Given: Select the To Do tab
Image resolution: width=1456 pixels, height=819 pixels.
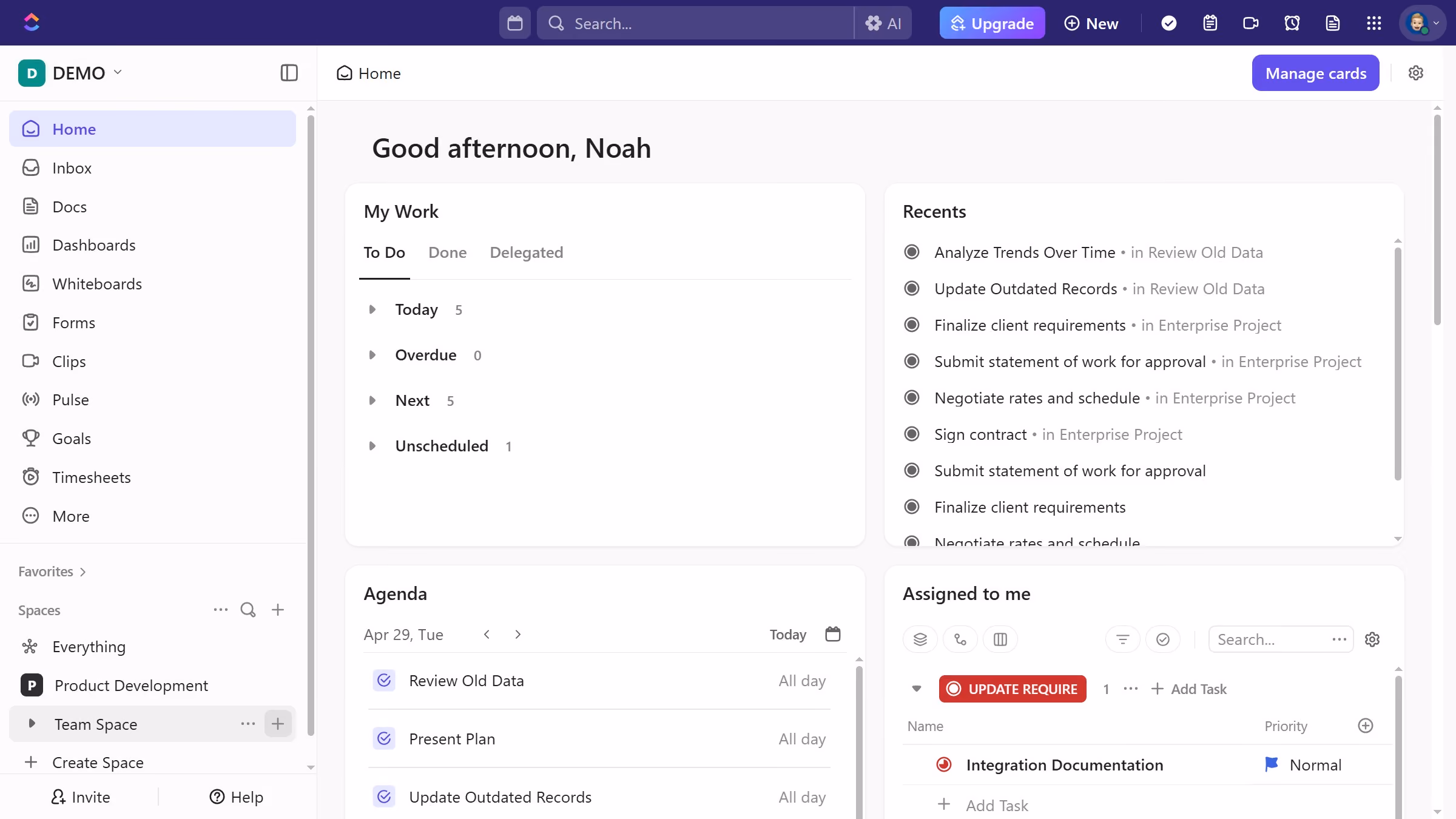Looking at the screenshot, I should coord(385,252).
